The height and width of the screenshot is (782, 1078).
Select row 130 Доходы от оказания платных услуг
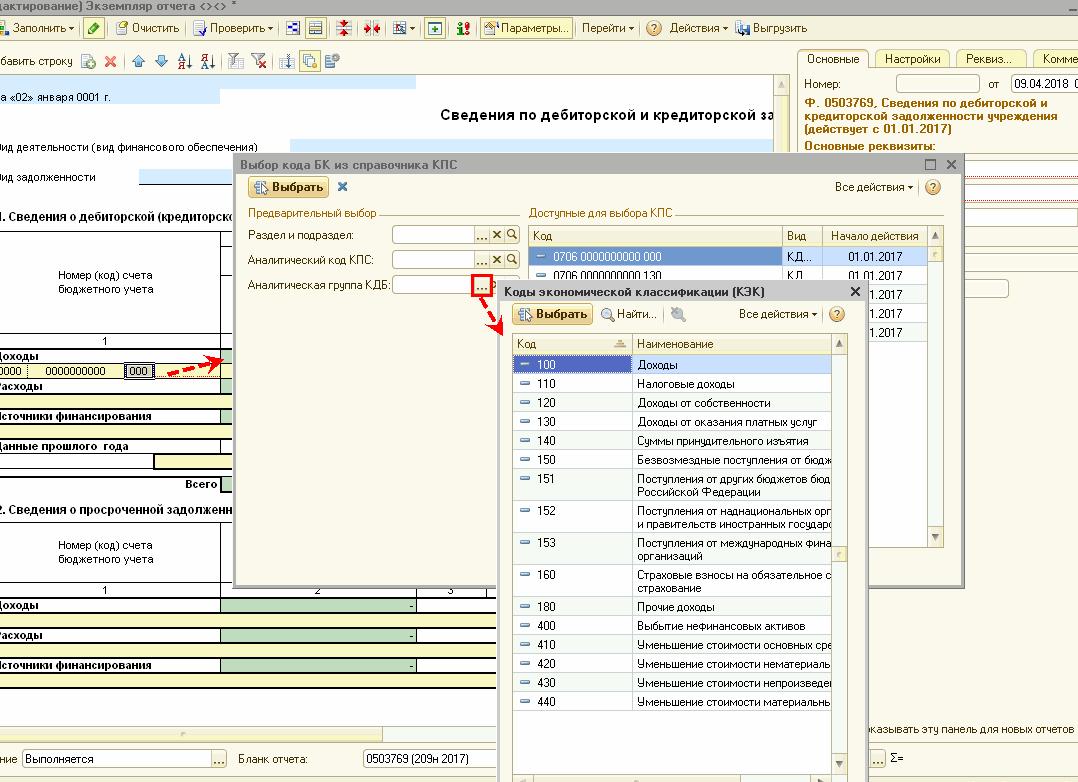tap(672, 422)
